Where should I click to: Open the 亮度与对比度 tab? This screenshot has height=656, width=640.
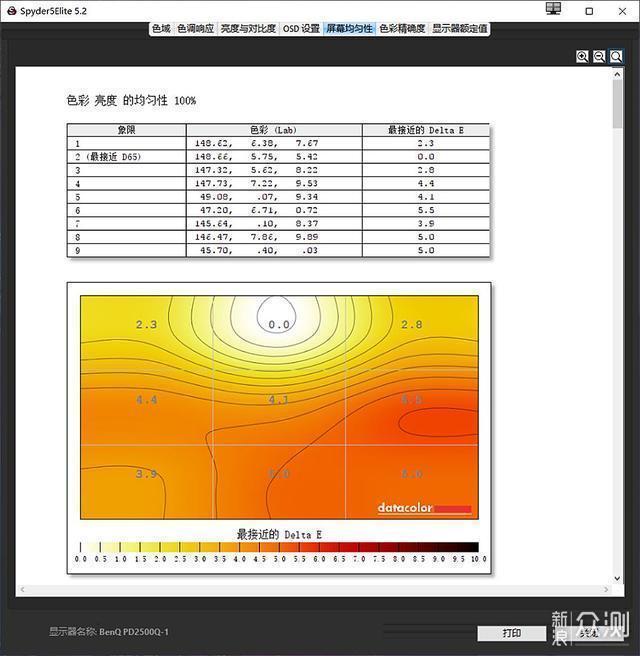point(248,28)
